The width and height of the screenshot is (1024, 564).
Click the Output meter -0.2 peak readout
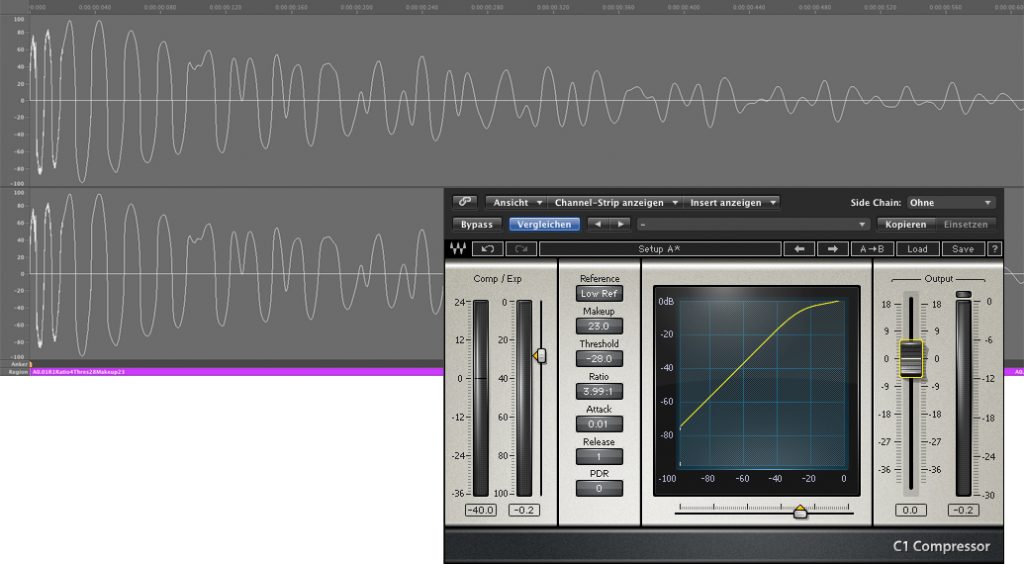tap(963, 510)
